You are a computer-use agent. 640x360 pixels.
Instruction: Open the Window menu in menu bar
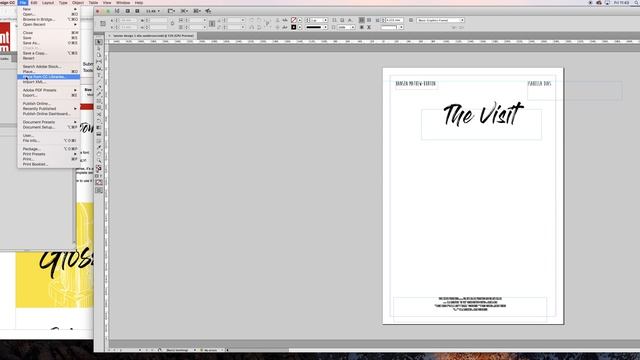coord(123,2)
